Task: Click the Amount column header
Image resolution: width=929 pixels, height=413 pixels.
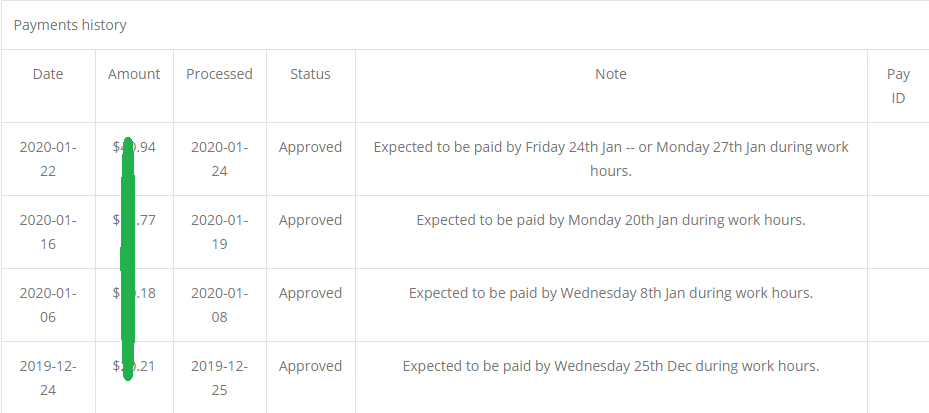Action: coord(134,74)
